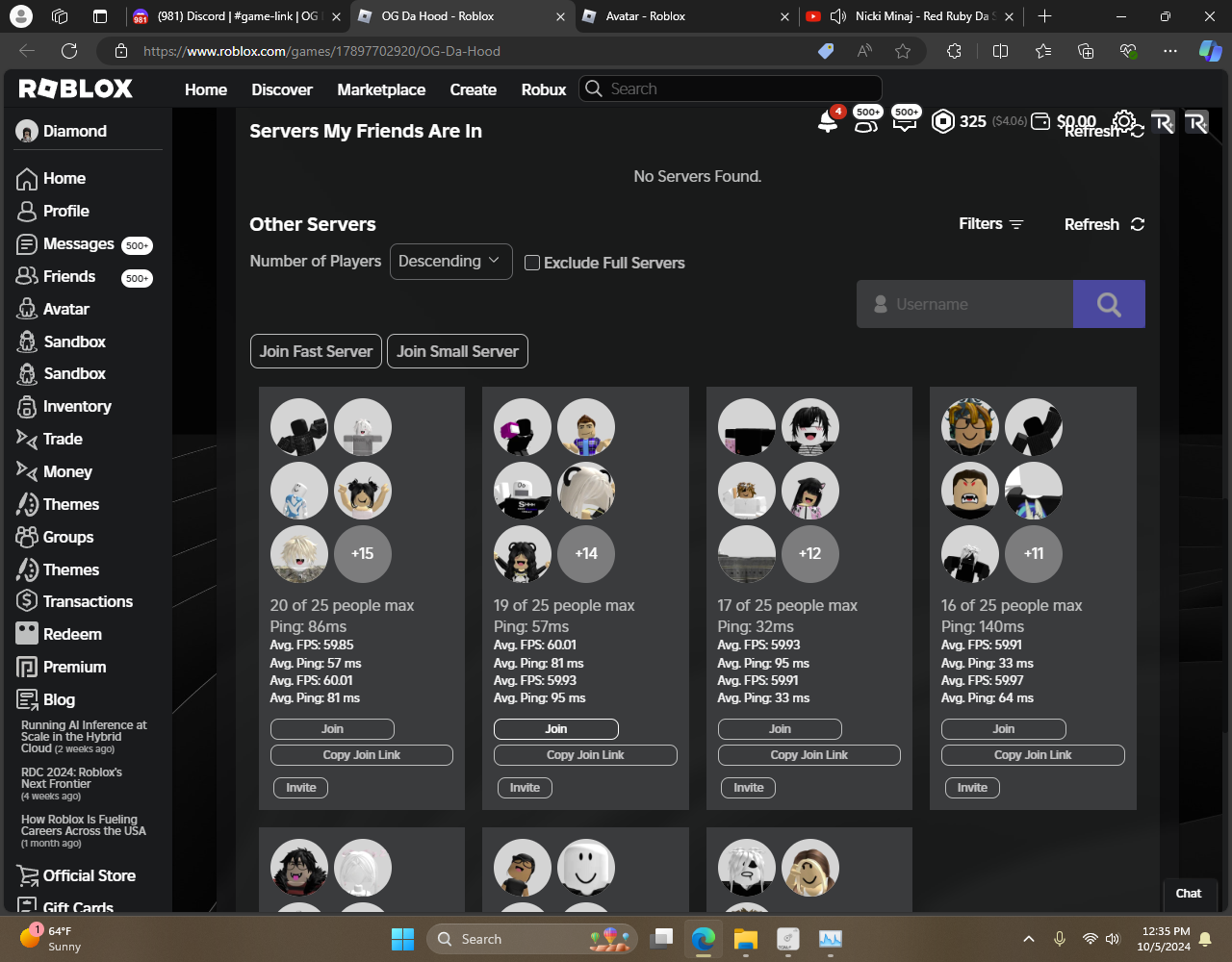Open the Money sidebar icon
Screen dimensions: 1232x962
tap(27, 472)
